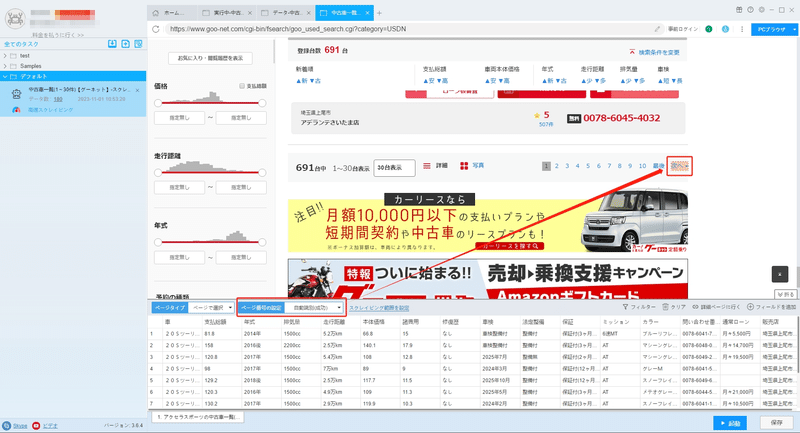Image resolution: width=800 pixels, height=433 pixels.
Task: Click 料金を払うに行く link
Action: coord(58,35)
